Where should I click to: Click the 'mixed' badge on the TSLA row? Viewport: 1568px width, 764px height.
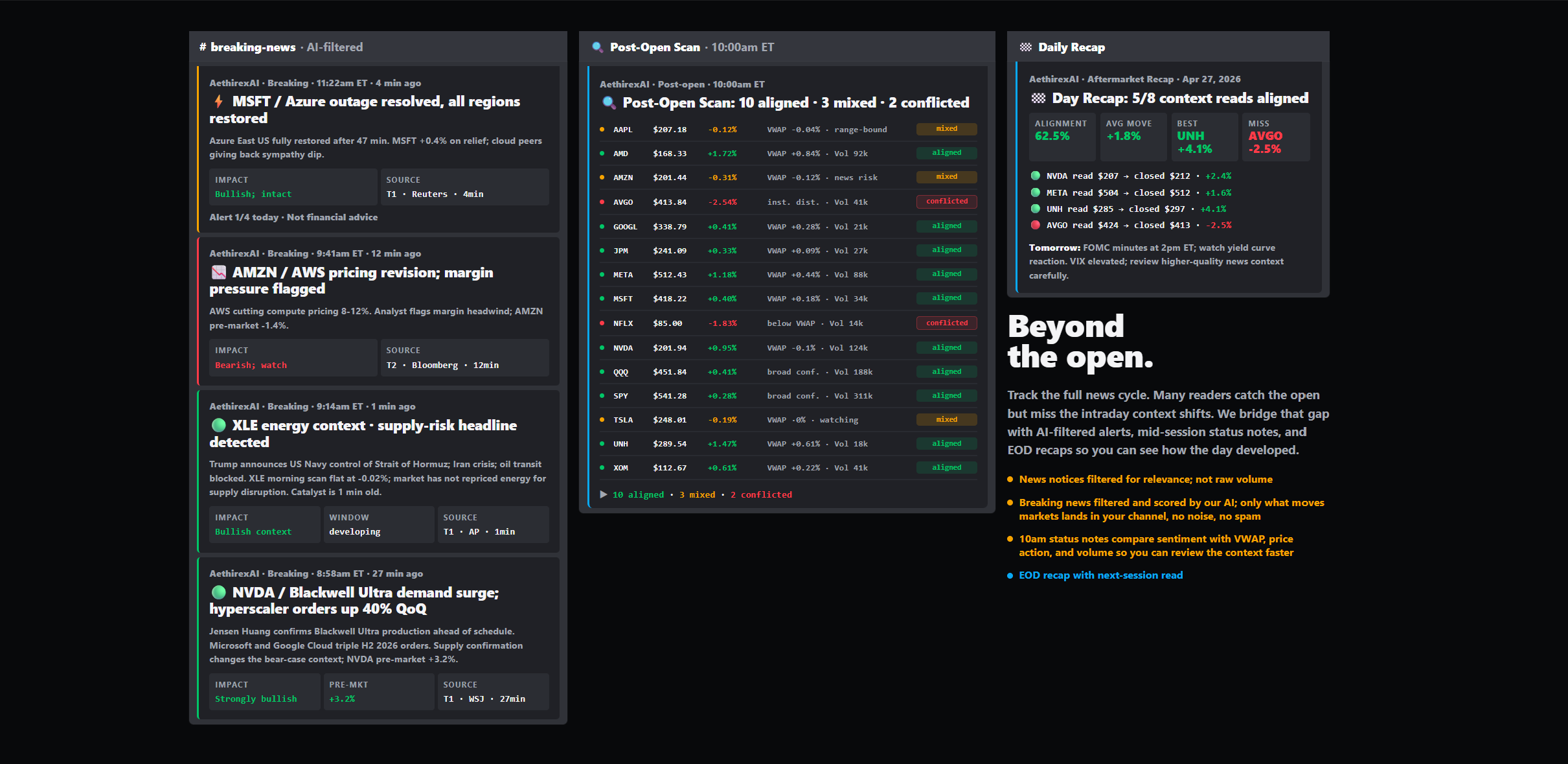click(x=946, y=419)
